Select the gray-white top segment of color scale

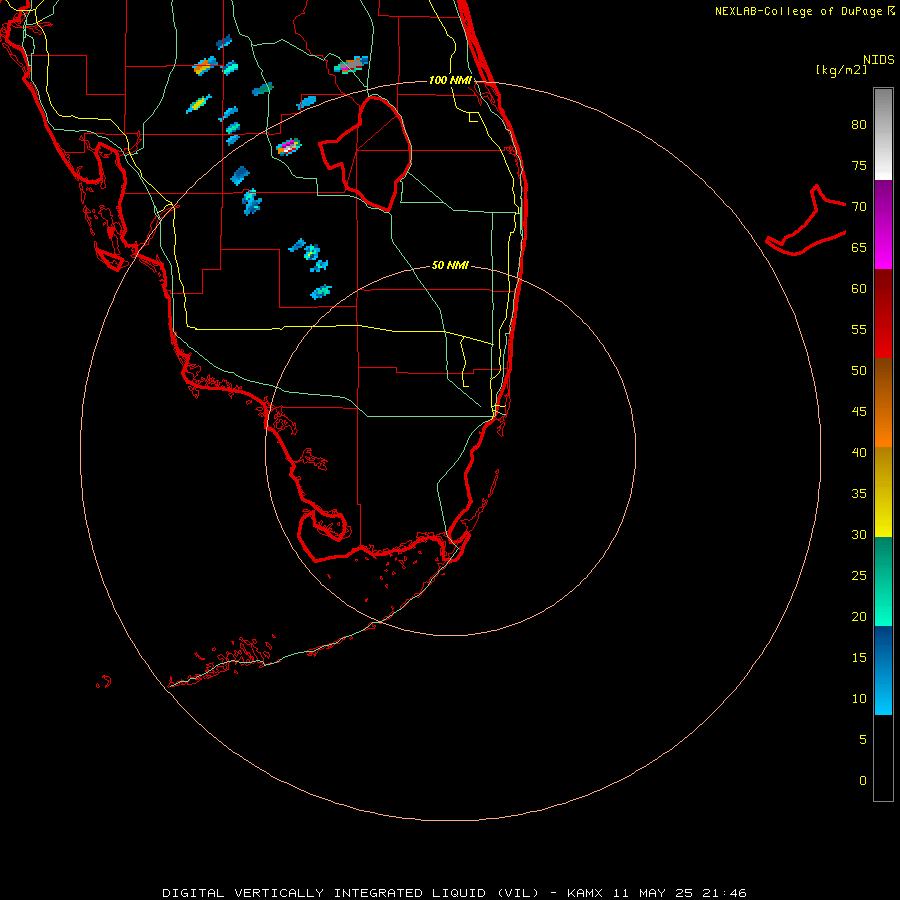(x=883, y=134)
